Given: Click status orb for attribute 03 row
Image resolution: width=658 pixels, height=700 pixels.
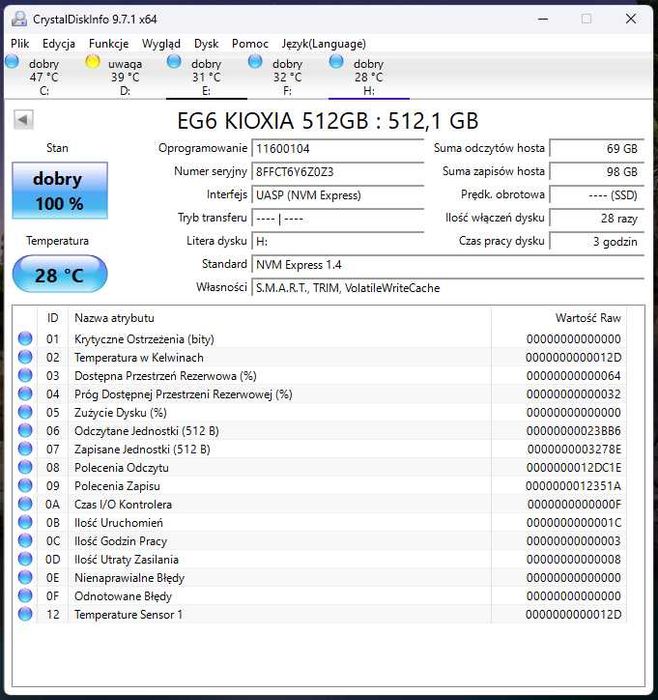Looking at the screenshot, I should (25, 375).
